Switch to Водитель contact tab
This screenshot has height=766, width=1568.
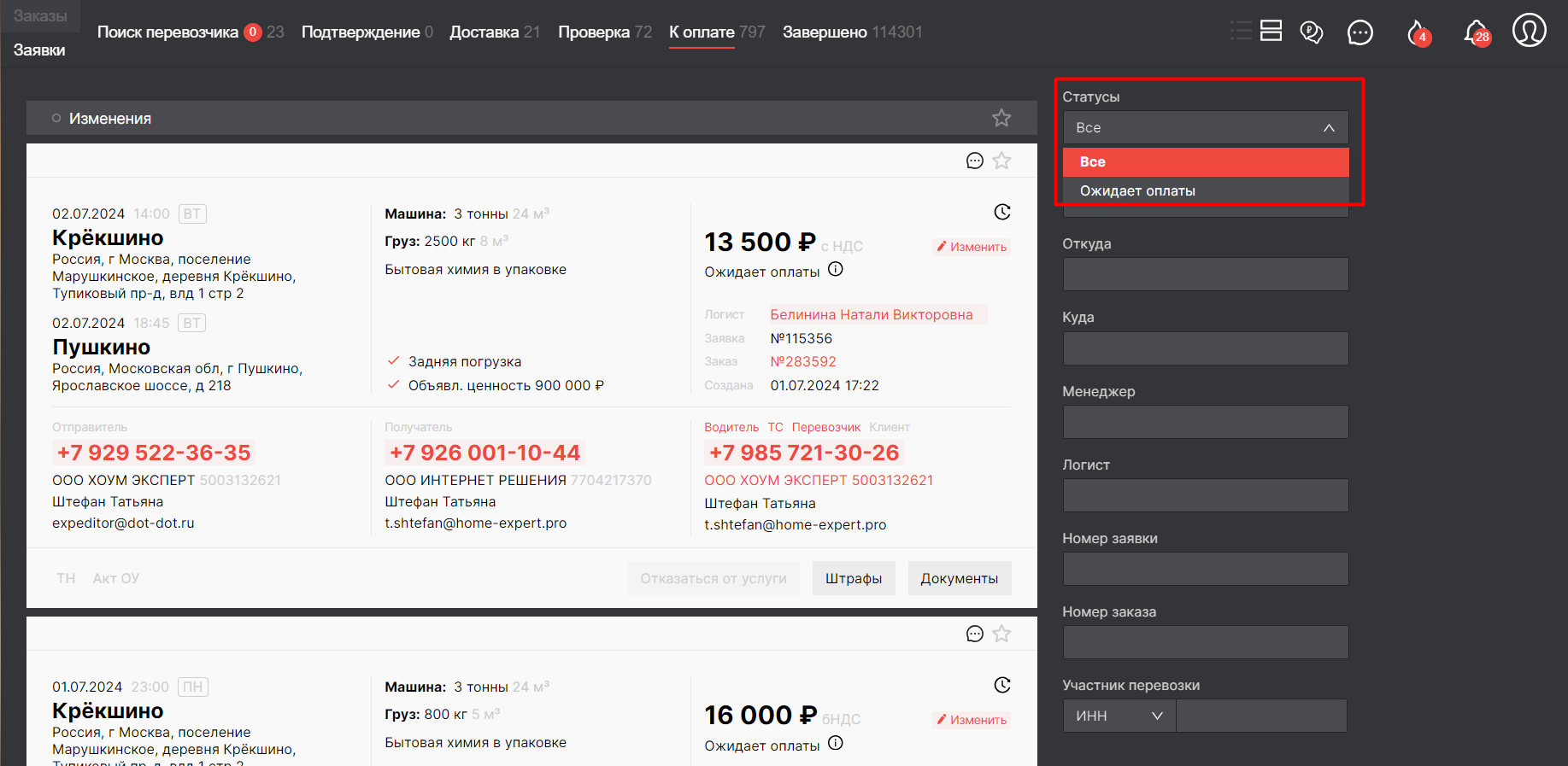[731, 427]
